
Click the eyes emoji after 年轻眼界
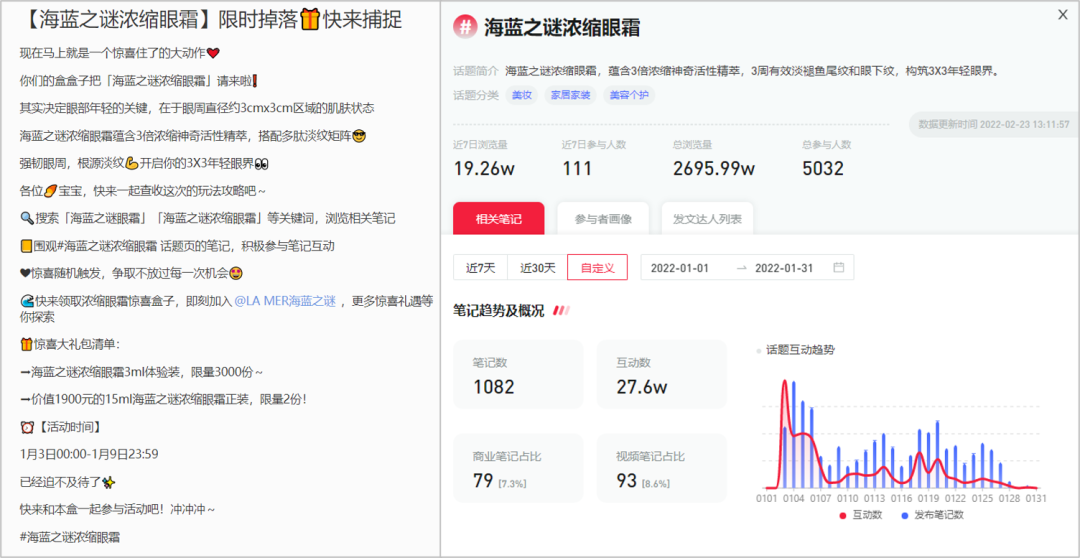click(x=261, y=164)
